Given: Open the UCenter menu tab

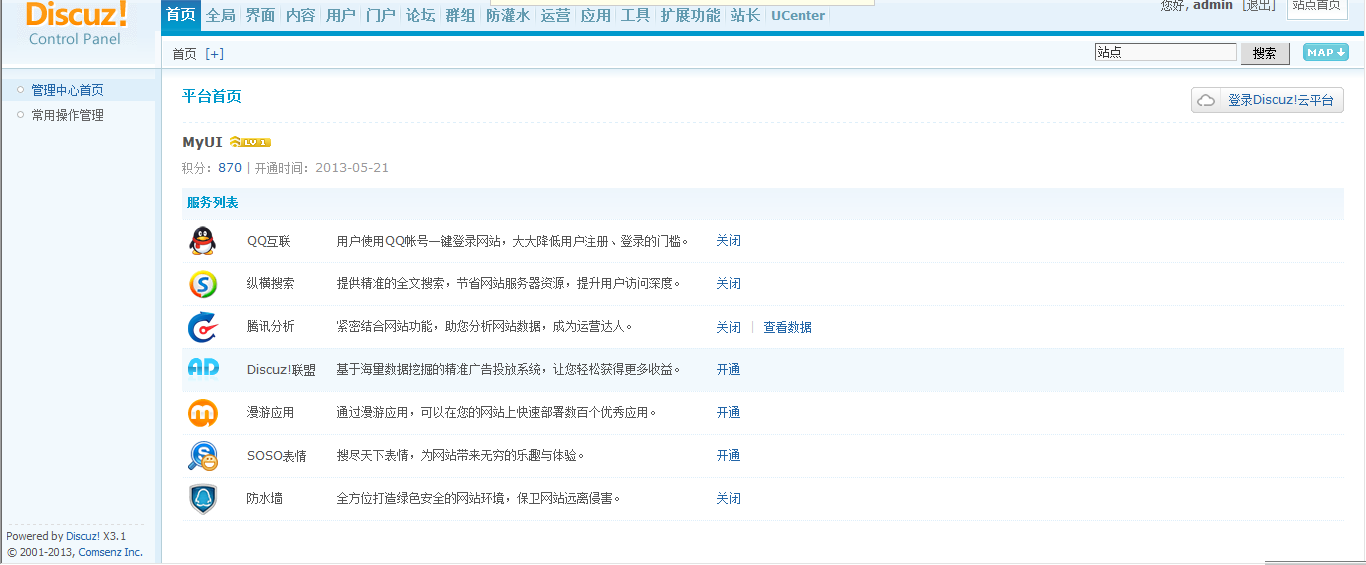Looking at the screenshot, I should [x=798, y=15].
